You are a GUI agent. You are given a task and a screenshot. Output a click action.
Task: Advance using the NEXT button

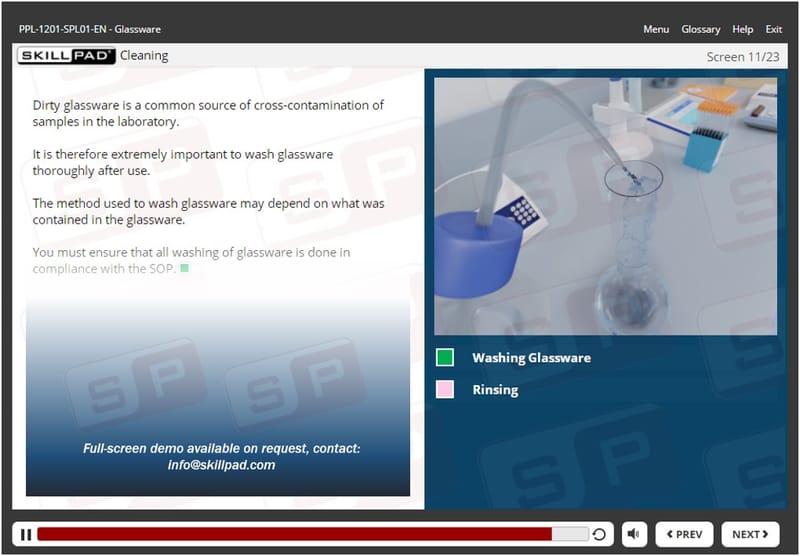click(750, 534)
